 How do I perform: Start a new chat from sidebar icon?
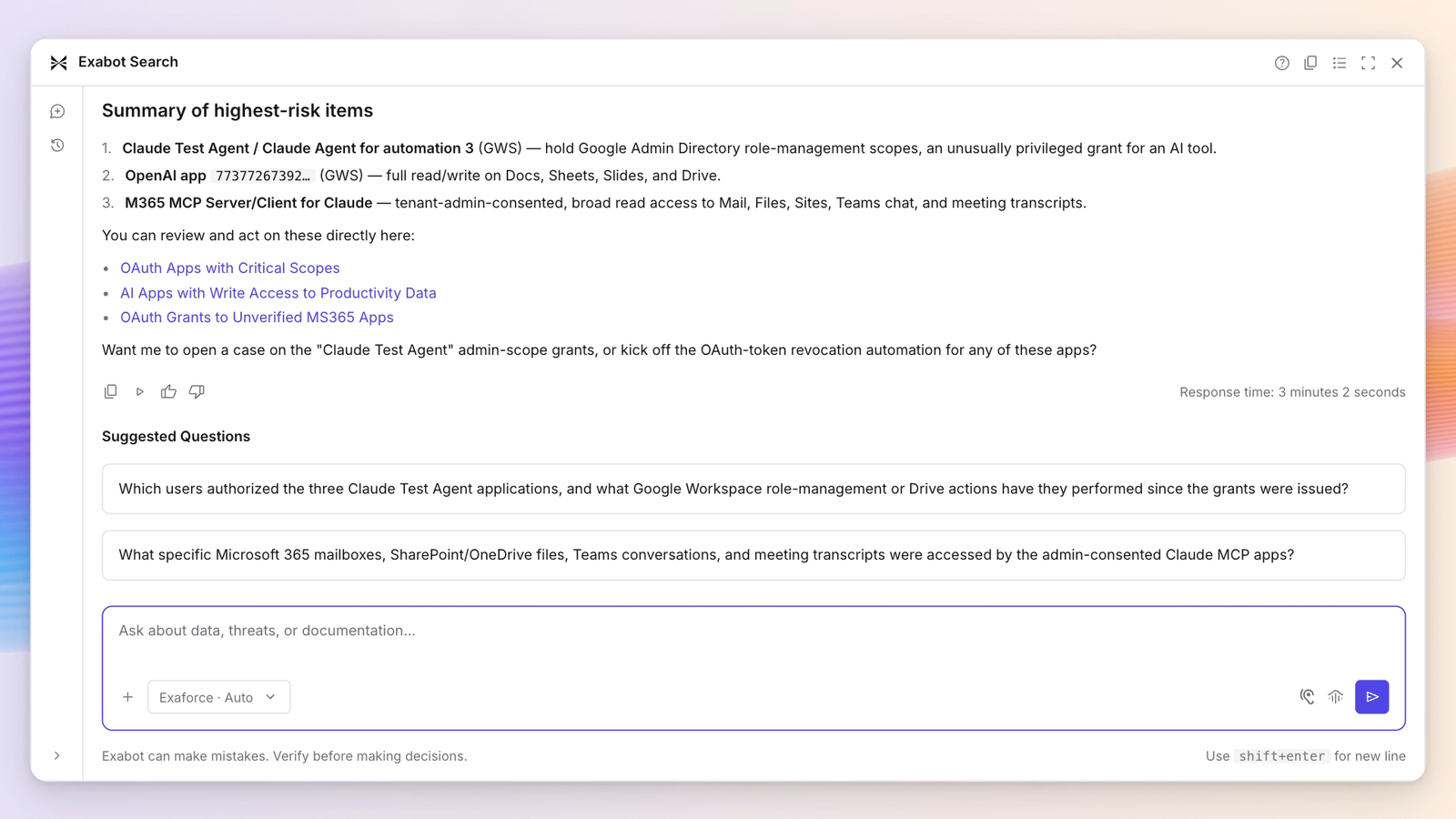pos(57,111)
